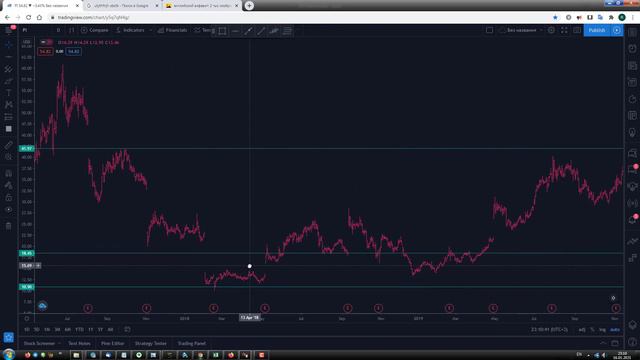
Task: Select the ruler Measure tool
Action: pyautogui.click(x=9, y=145)
